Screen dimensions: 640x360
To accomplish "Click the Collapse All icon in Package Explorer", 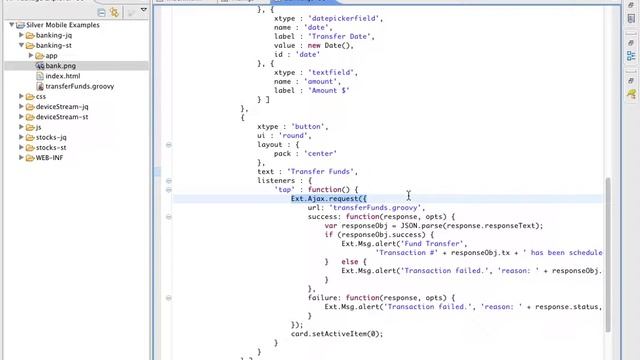I will coord(101,13).
